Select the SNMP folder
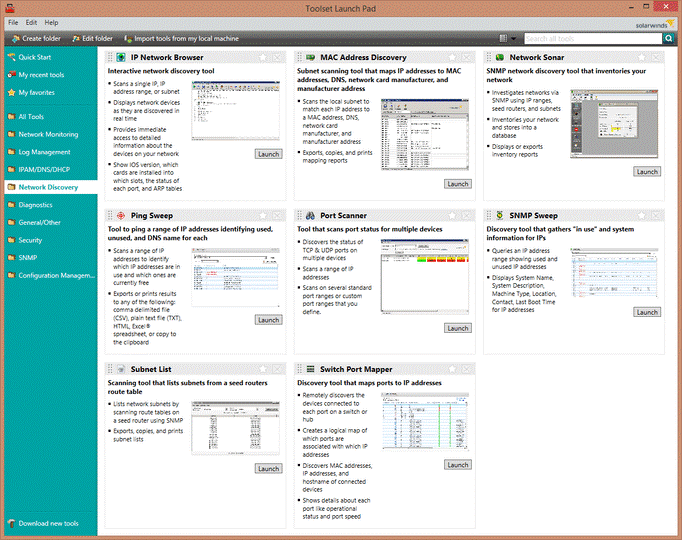682x540 pixels. tap(51, 257)
